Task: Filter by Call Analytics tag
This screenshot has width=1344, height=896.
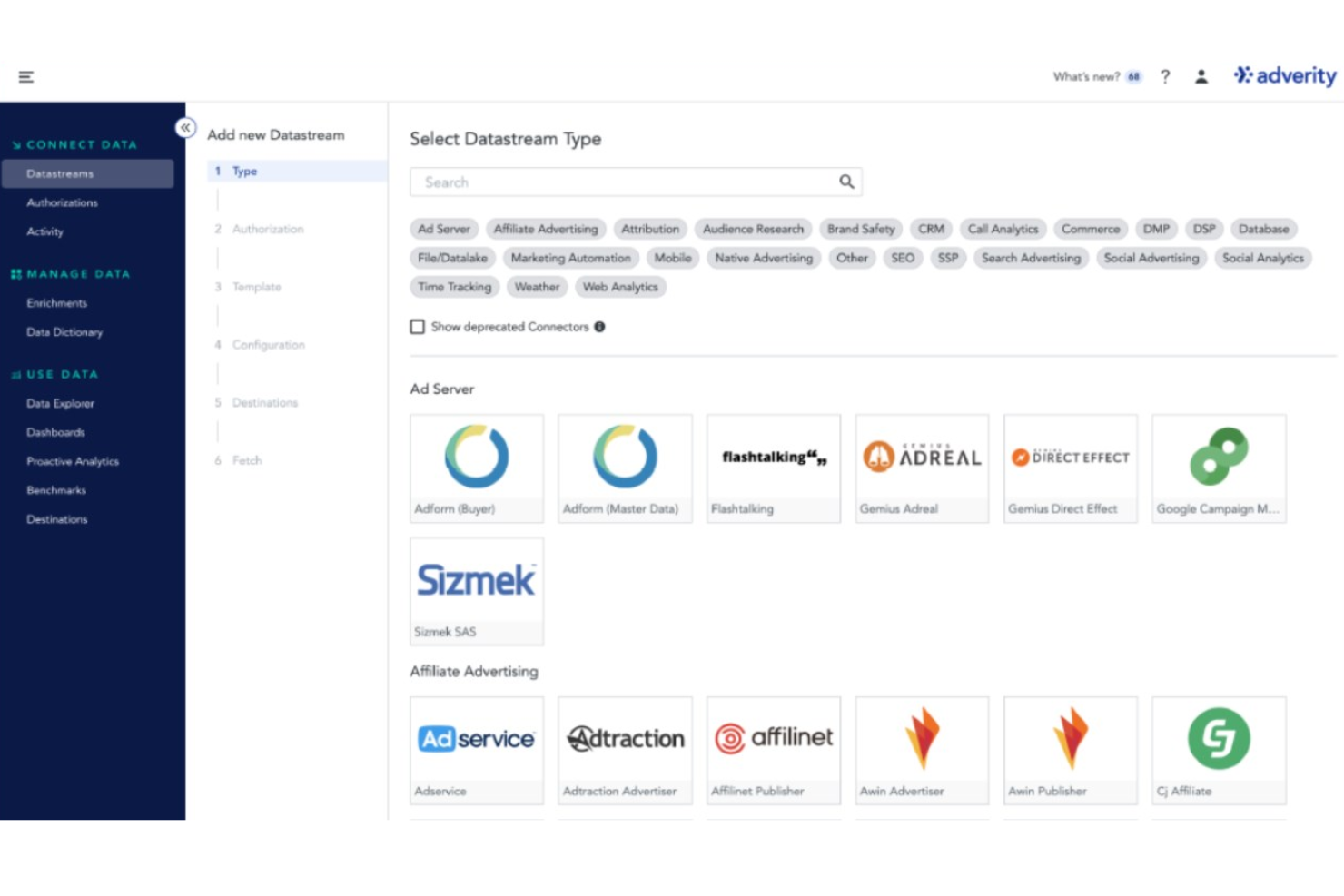Action: [x=1003, y=229]
